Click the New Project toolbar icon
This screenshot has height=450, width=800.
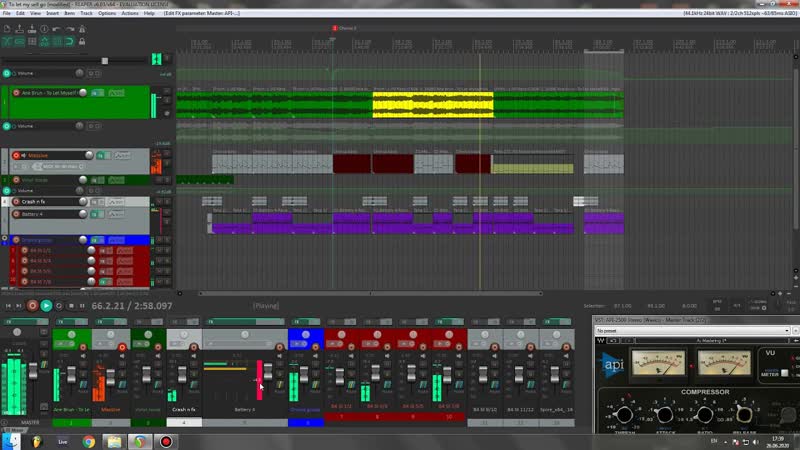tap(7, 30)
